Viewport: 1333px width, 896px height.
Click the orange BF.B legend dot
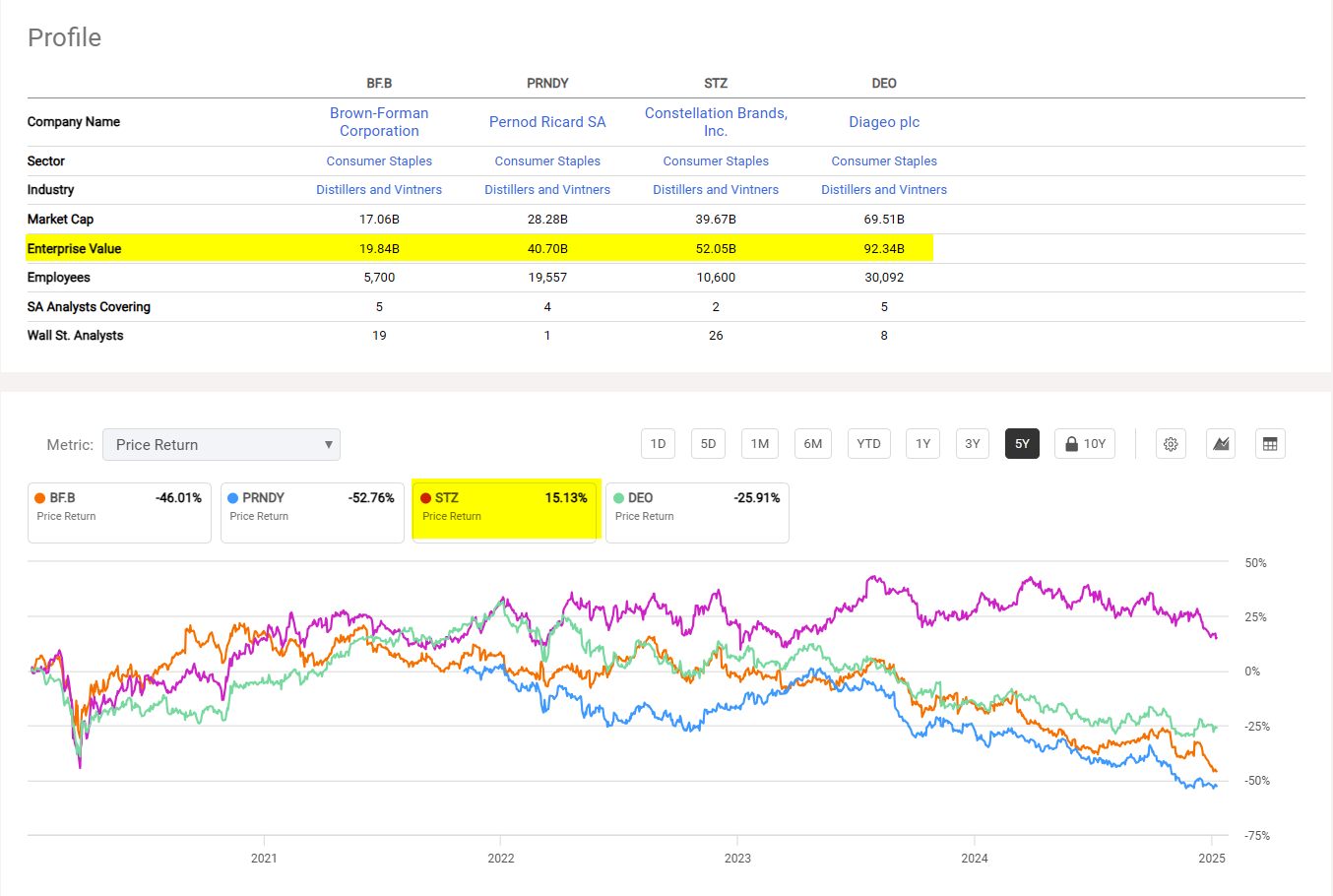coord(40,498)
